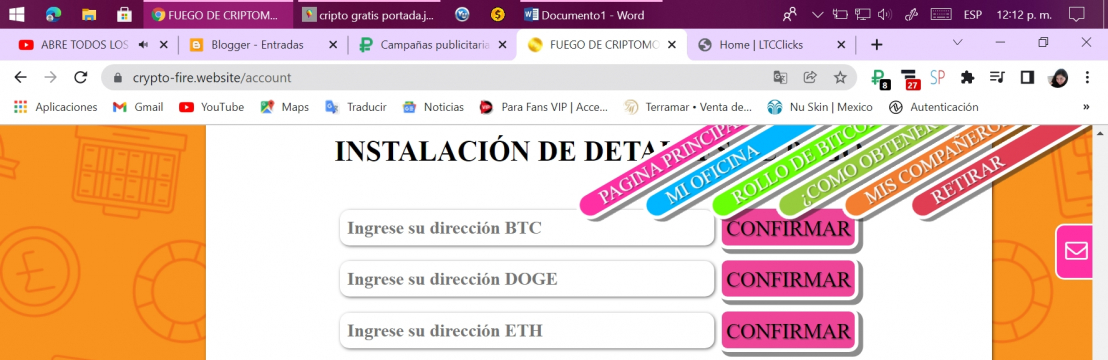1108x360 pixels.
Task: Open the Chrome profile avatar
Action: coord(1058,78)
